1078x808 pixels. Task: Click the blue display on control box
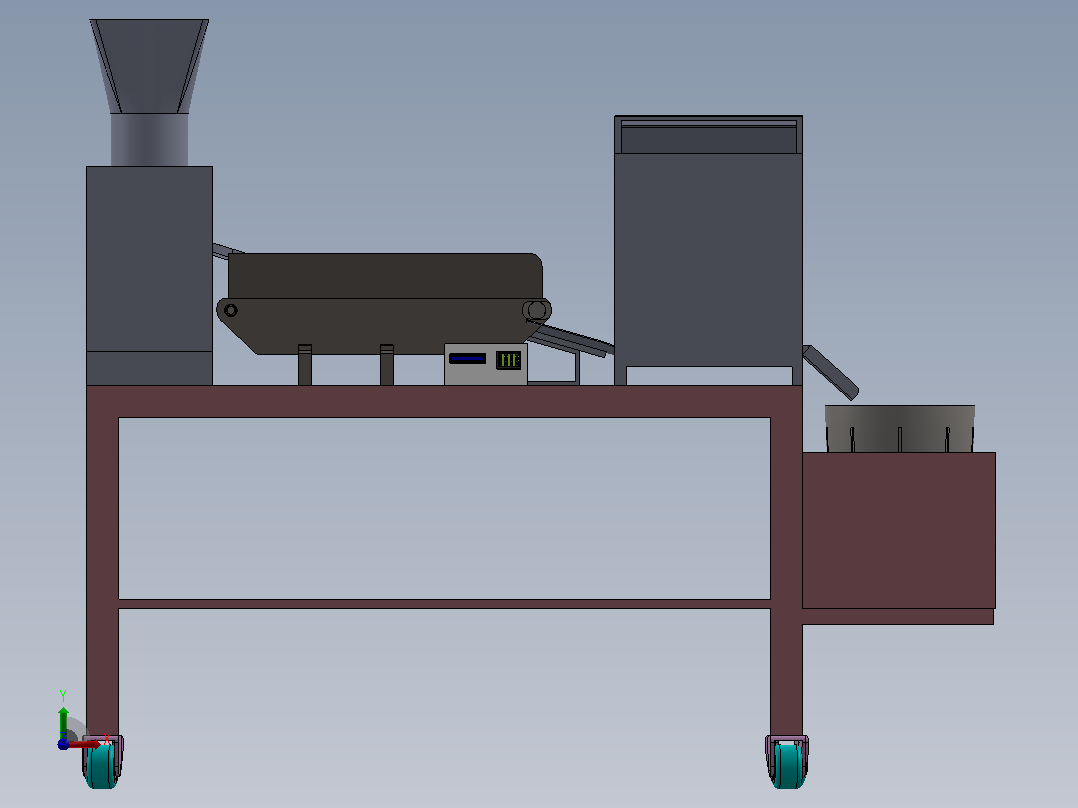468,358
